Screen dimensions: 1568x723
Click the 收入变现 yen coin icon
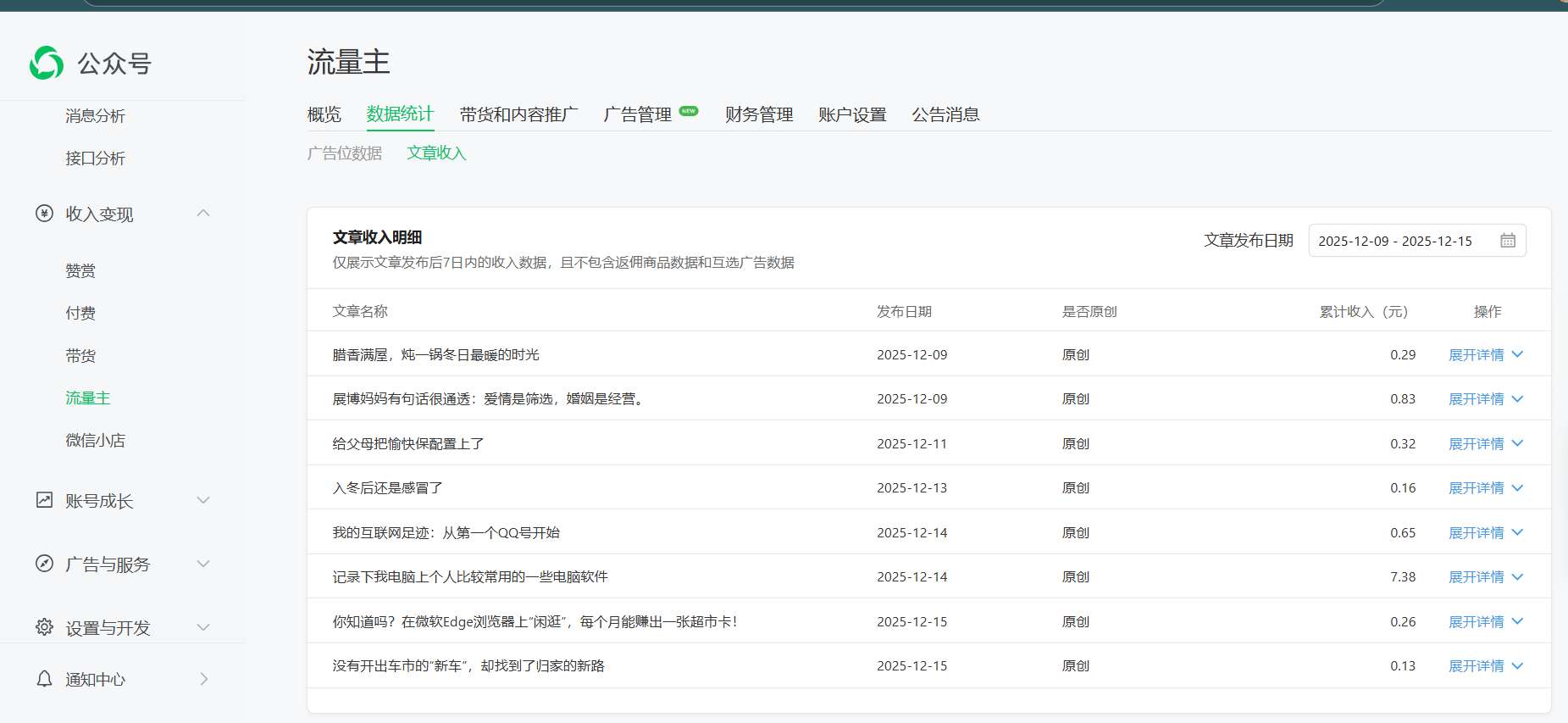pos(44,214)
